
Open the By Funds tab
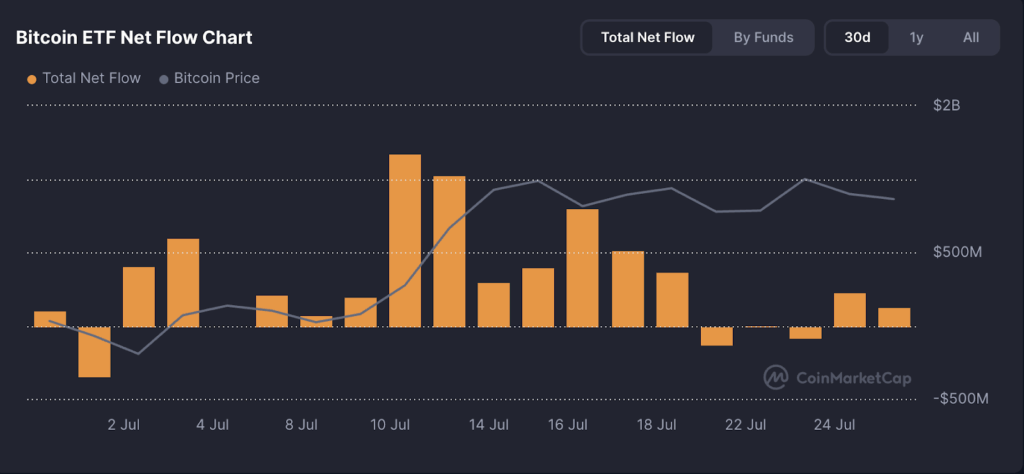click(x=763, y=38)
